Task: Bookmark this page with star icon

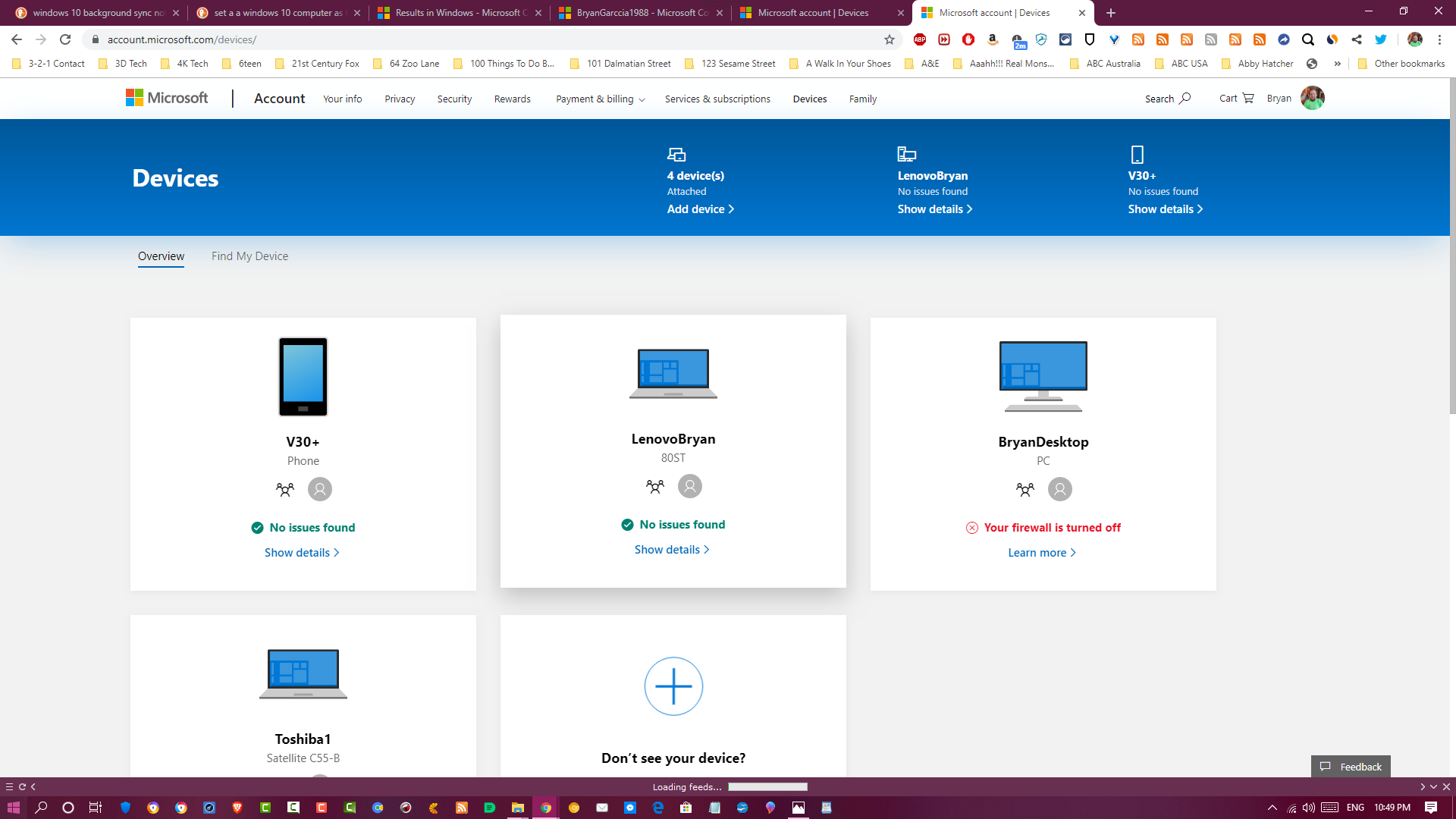Action: [x=890, y=39]
